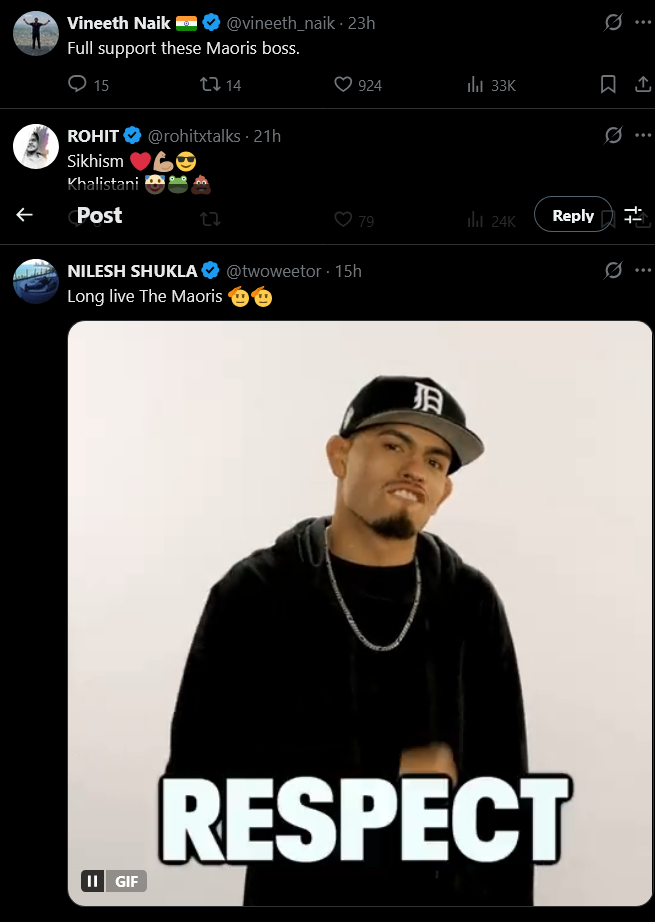Screen dimensions: 655x922
Task: Go back using the back arrow
Action: click(x=25, y=215)
